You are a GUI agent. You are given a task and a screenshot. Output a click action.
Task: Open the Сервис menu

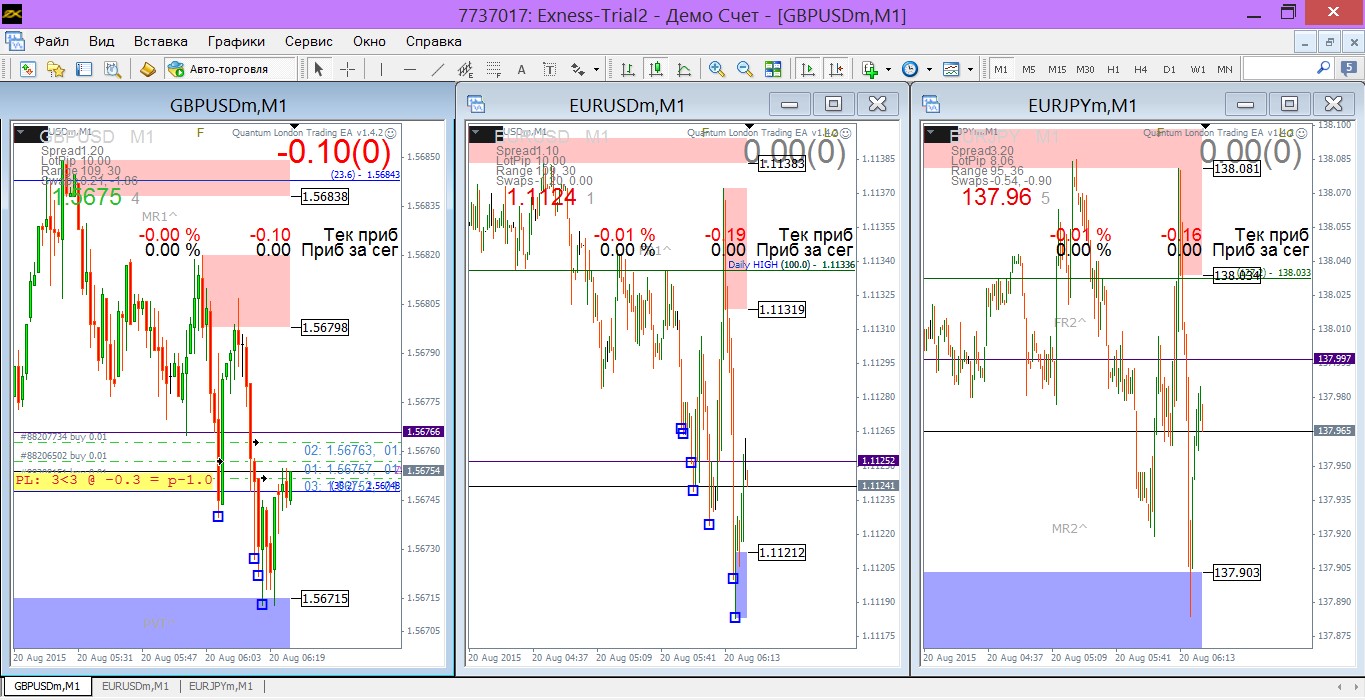coord(309,41)
